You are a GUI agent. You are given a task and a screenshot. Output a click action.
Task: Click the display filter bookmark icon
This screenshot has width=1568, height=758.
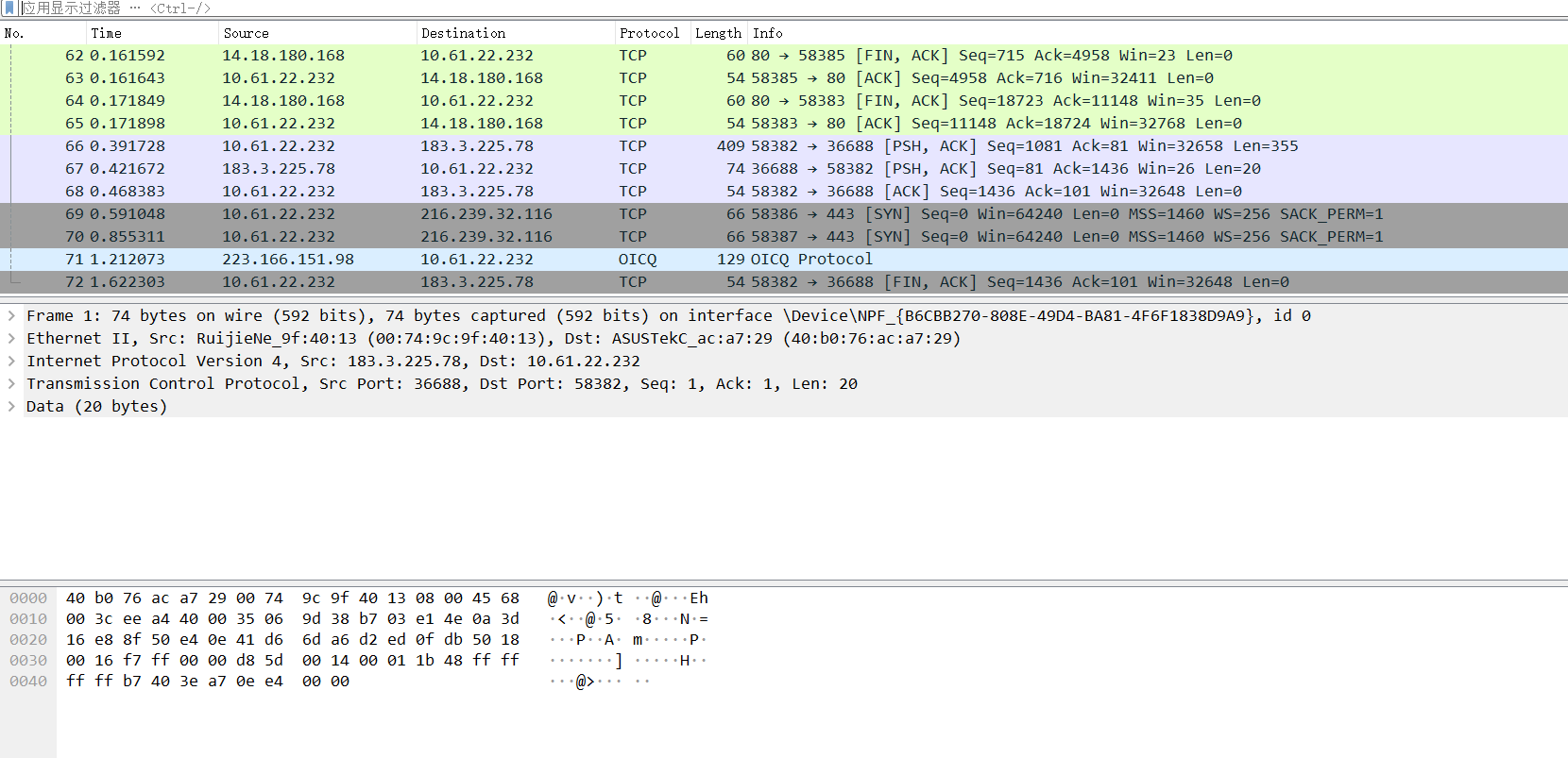9,8
